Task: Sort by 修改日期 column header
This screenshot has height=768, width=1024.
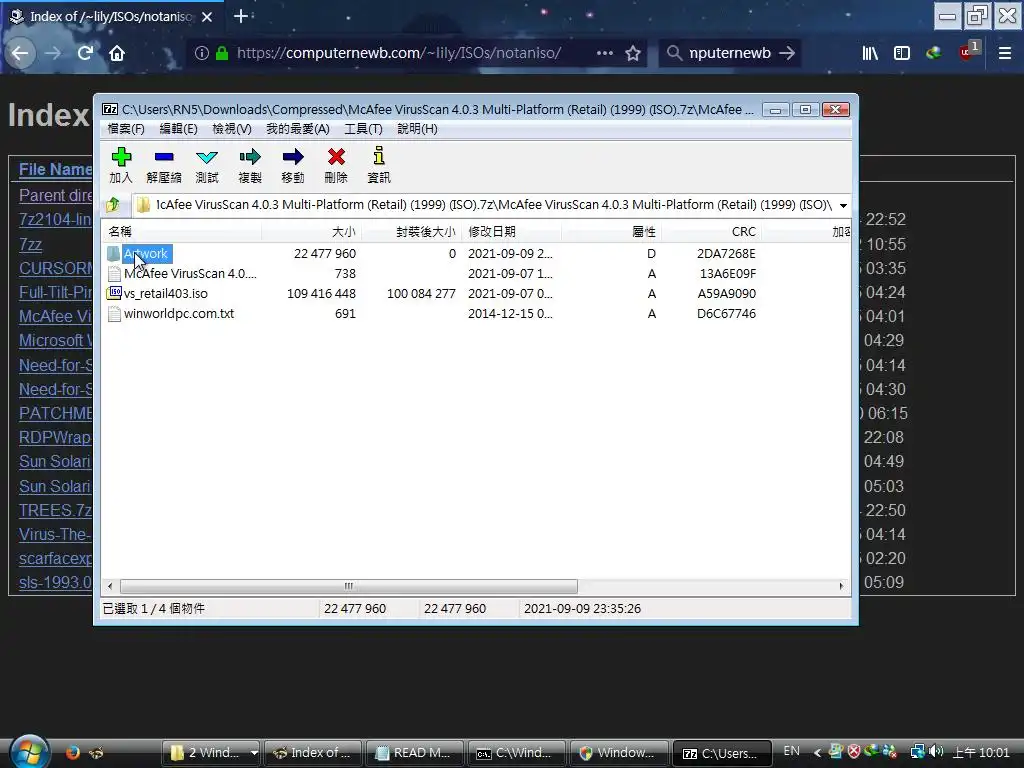Action: pos(511,231)
